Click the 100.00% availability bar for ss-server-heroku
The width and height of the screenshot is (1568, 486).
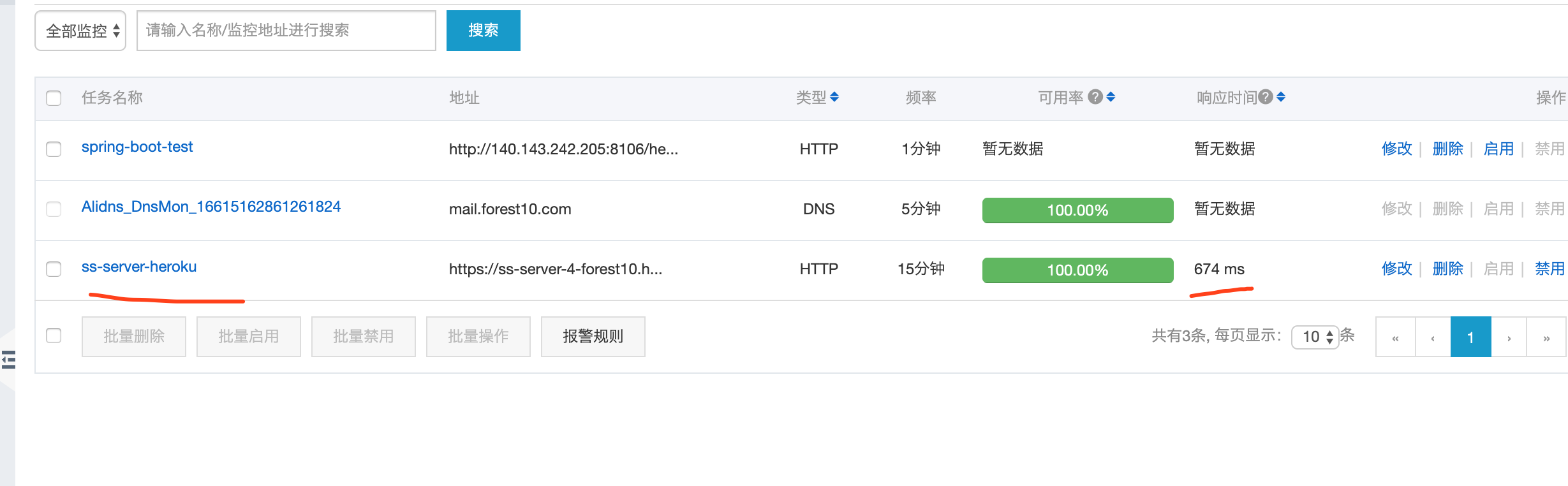(x=1078, y=270)
